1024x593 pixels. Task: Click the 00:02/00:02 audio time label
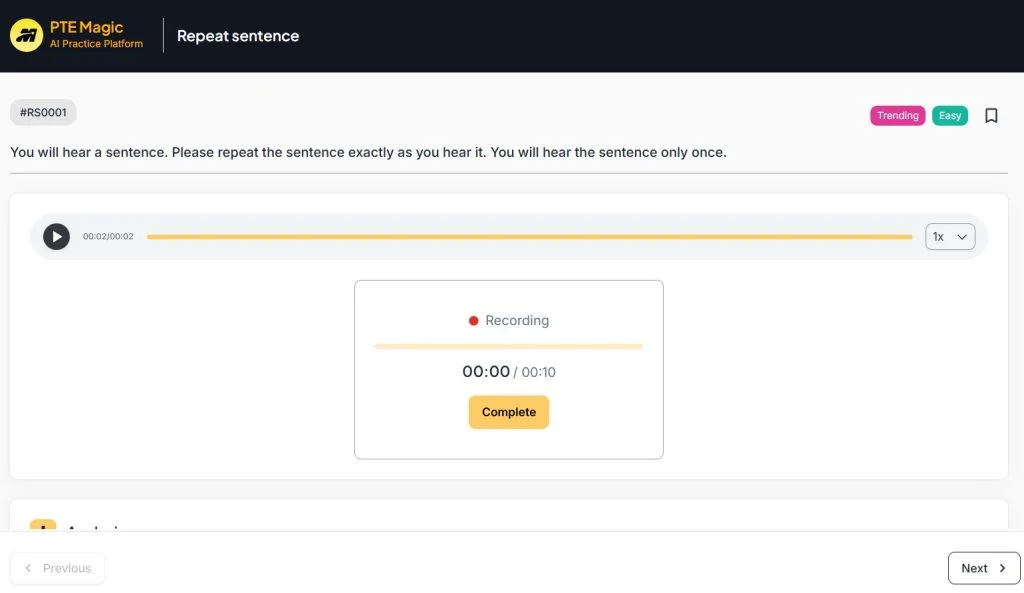coord(108,237)
